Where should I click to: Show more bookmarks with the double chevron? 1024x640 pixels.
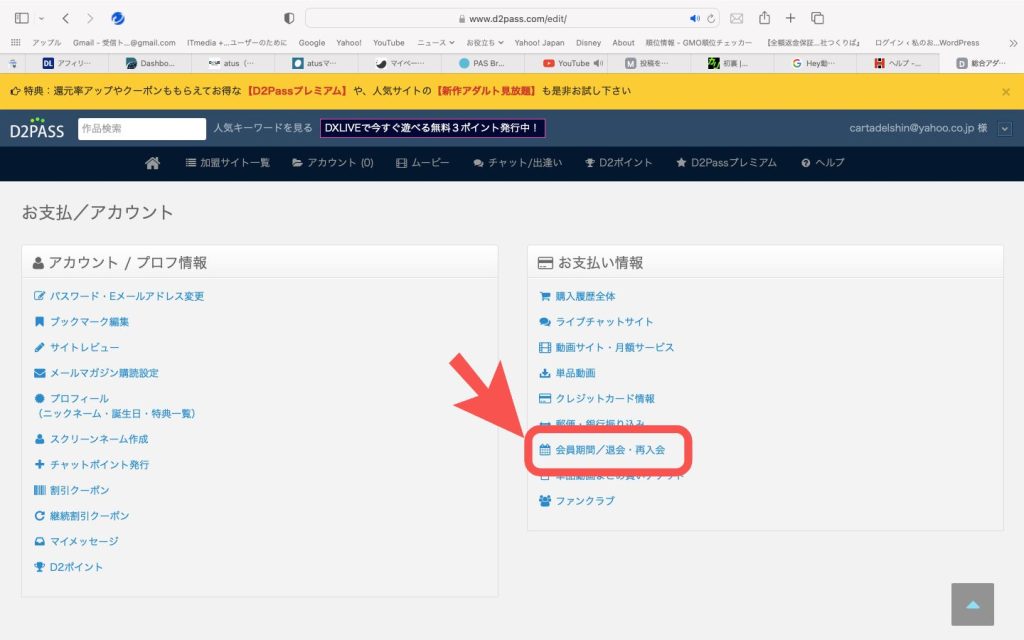1013,43
